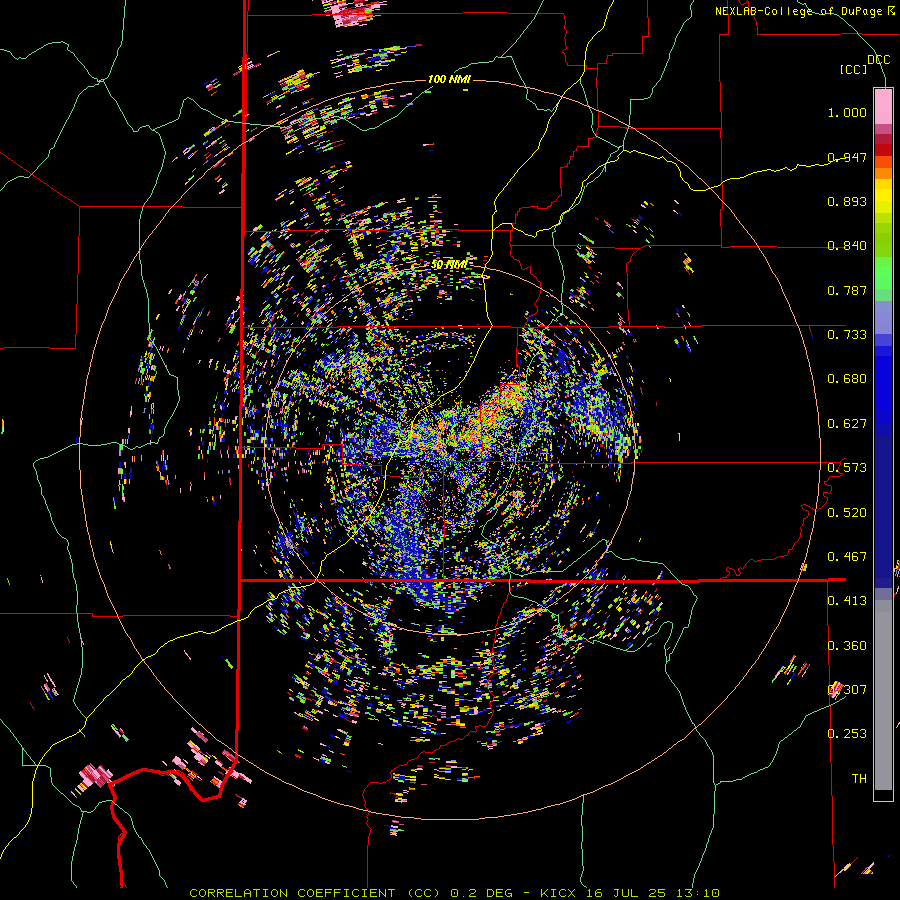Click the 100 NMI range ring label

[x=449, y=79]
